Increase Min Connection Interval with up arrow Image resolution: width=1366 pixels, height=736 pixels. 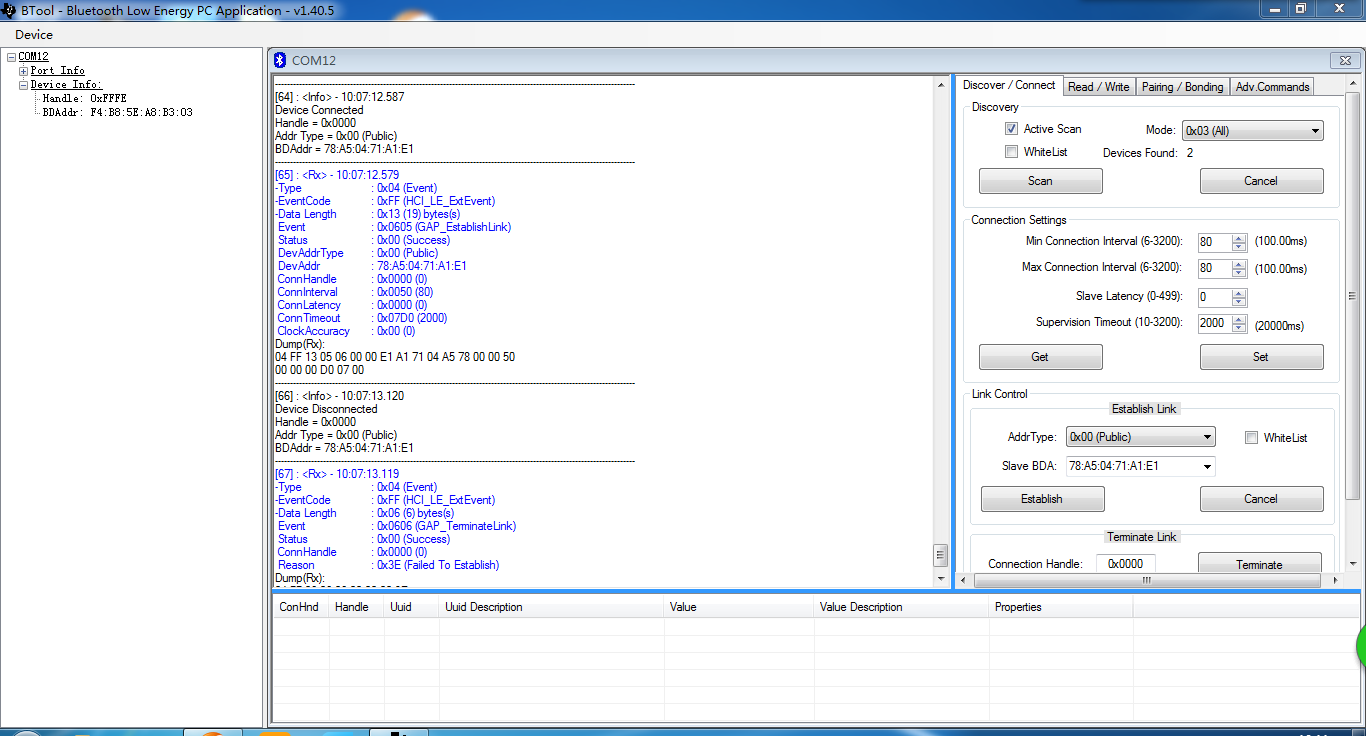[1239, 238]
